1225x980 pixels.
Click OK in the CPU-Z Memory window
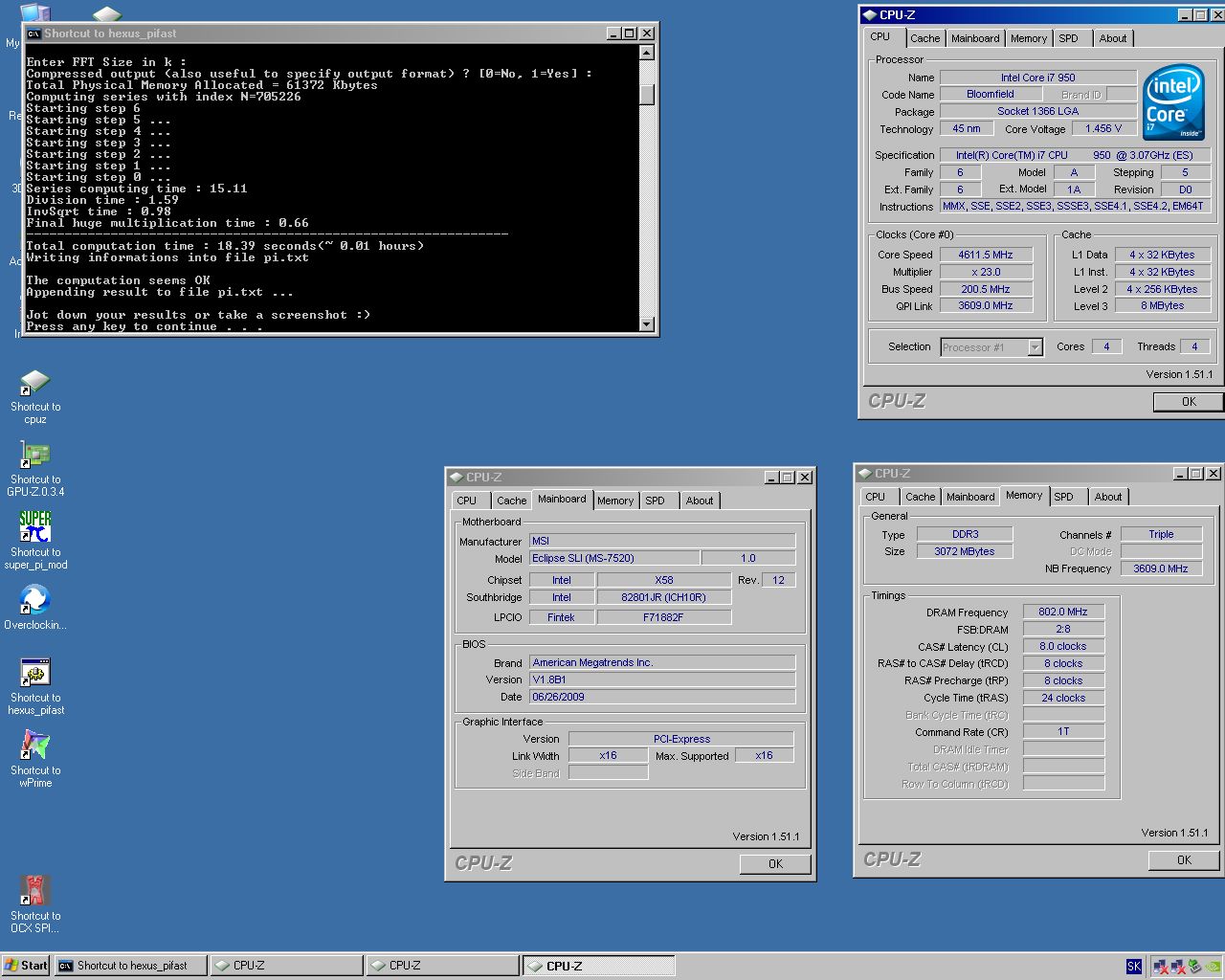tap(1184, 859)
